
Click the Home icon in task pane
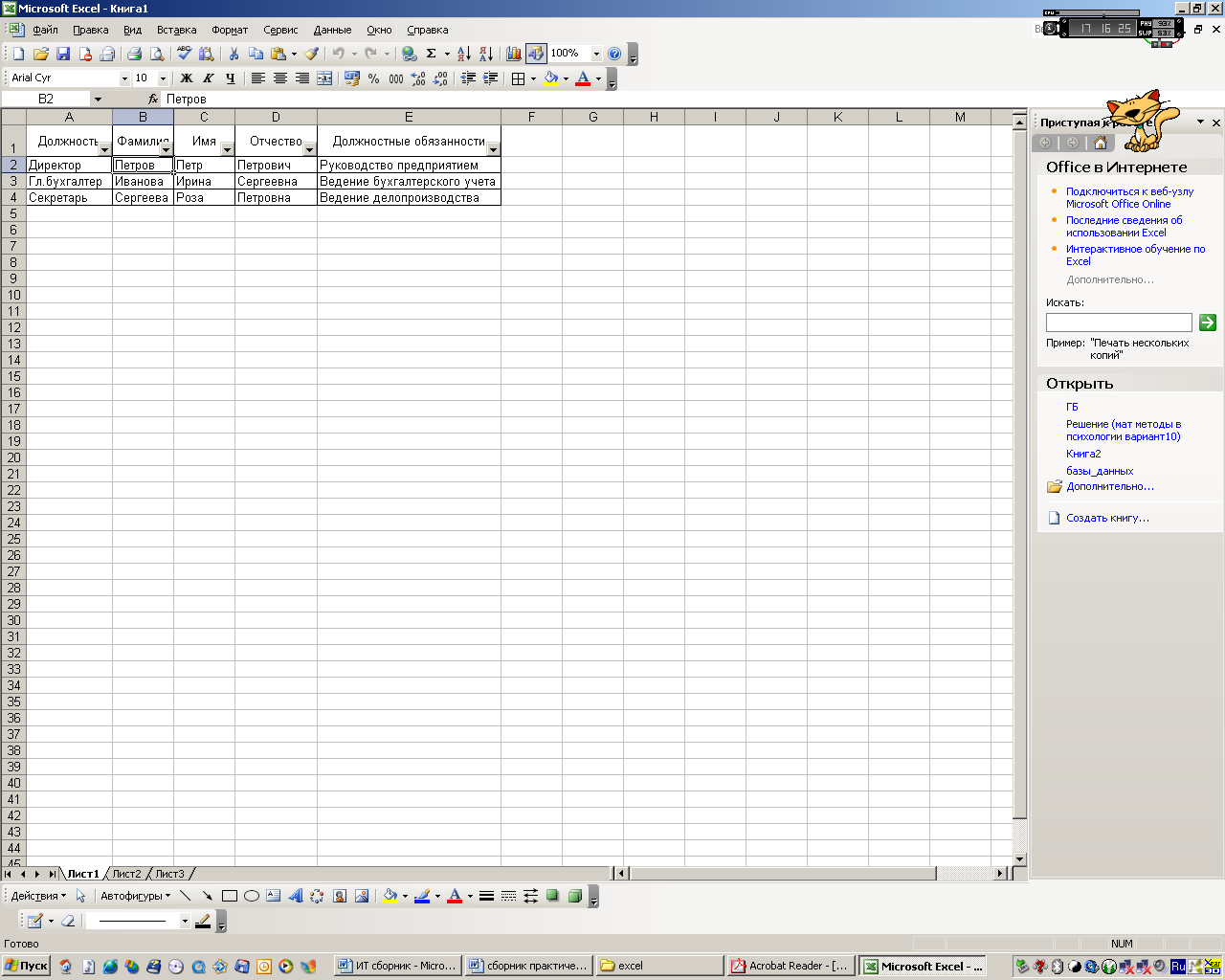pyautogui.click(x=1101, y=143)
